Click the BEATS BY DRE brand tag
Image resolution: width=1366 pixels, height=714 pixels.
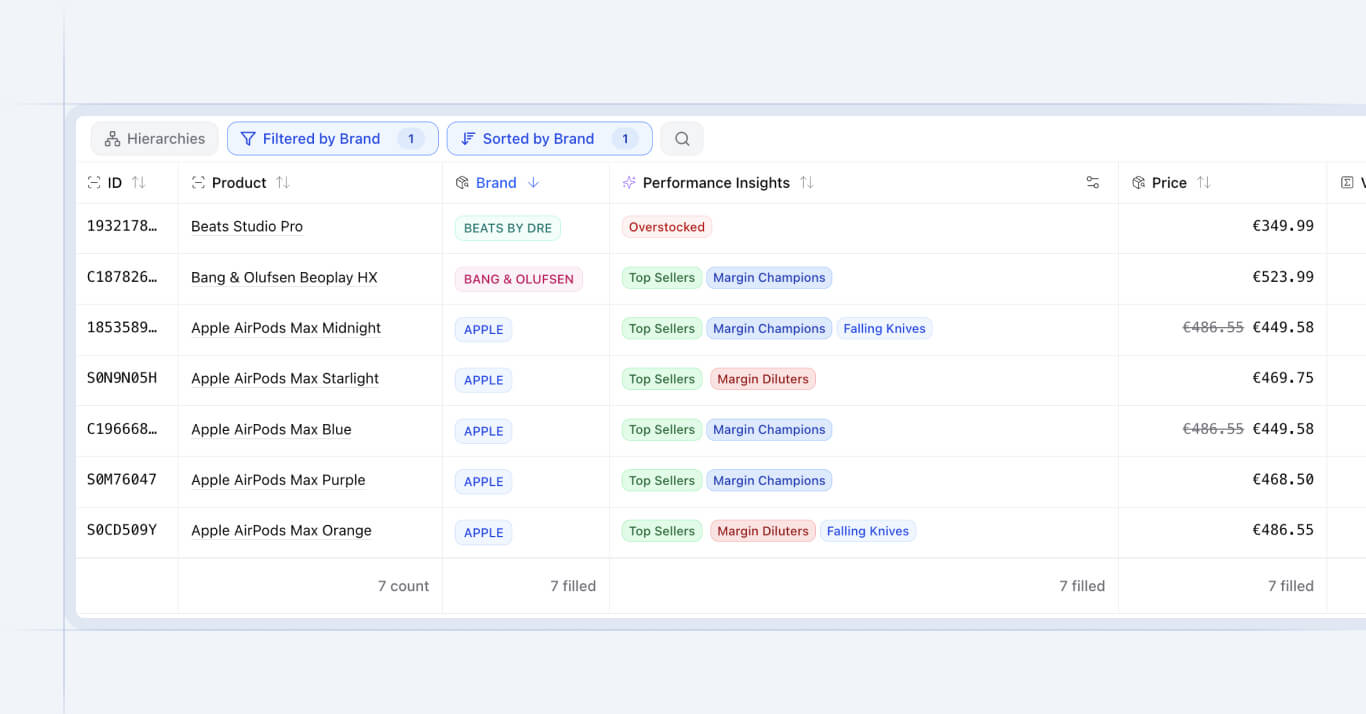(508, 228)
